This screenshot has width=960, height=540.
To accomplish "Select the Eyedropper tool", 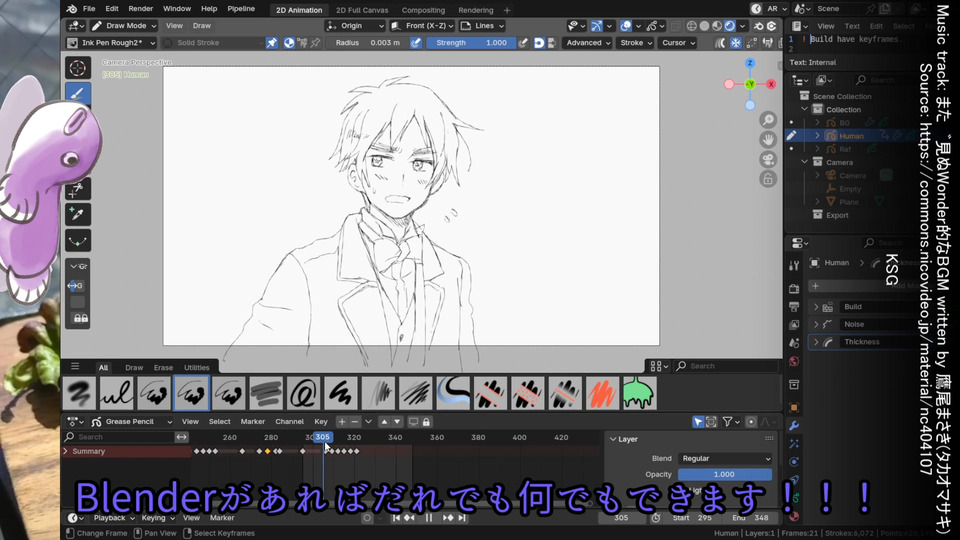I will (77, 214).
